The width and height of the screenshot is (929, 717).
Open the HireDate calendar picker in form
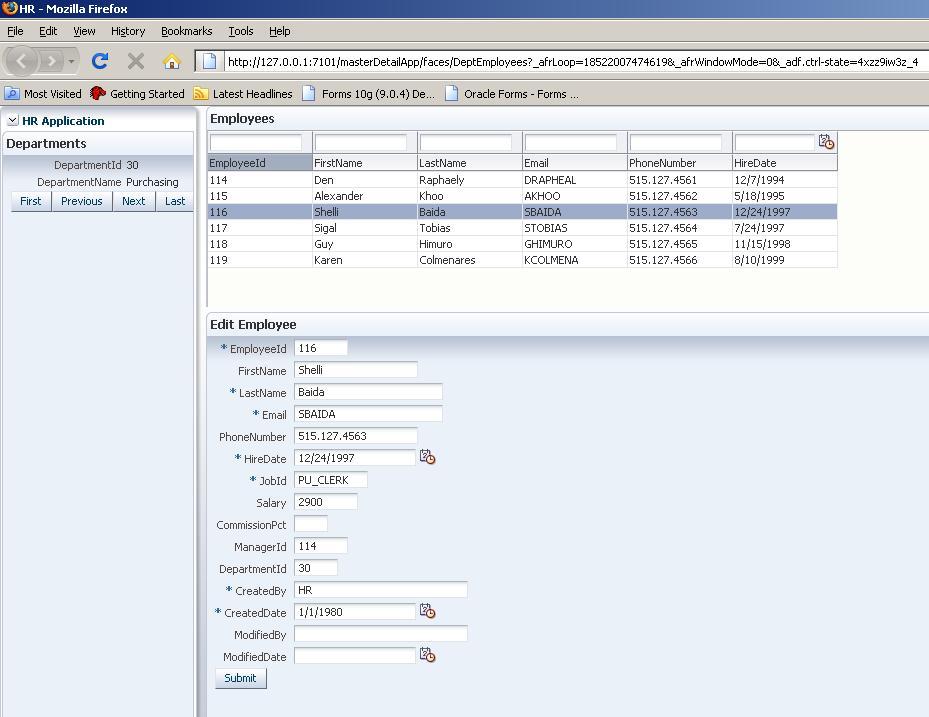coord(427,457)
